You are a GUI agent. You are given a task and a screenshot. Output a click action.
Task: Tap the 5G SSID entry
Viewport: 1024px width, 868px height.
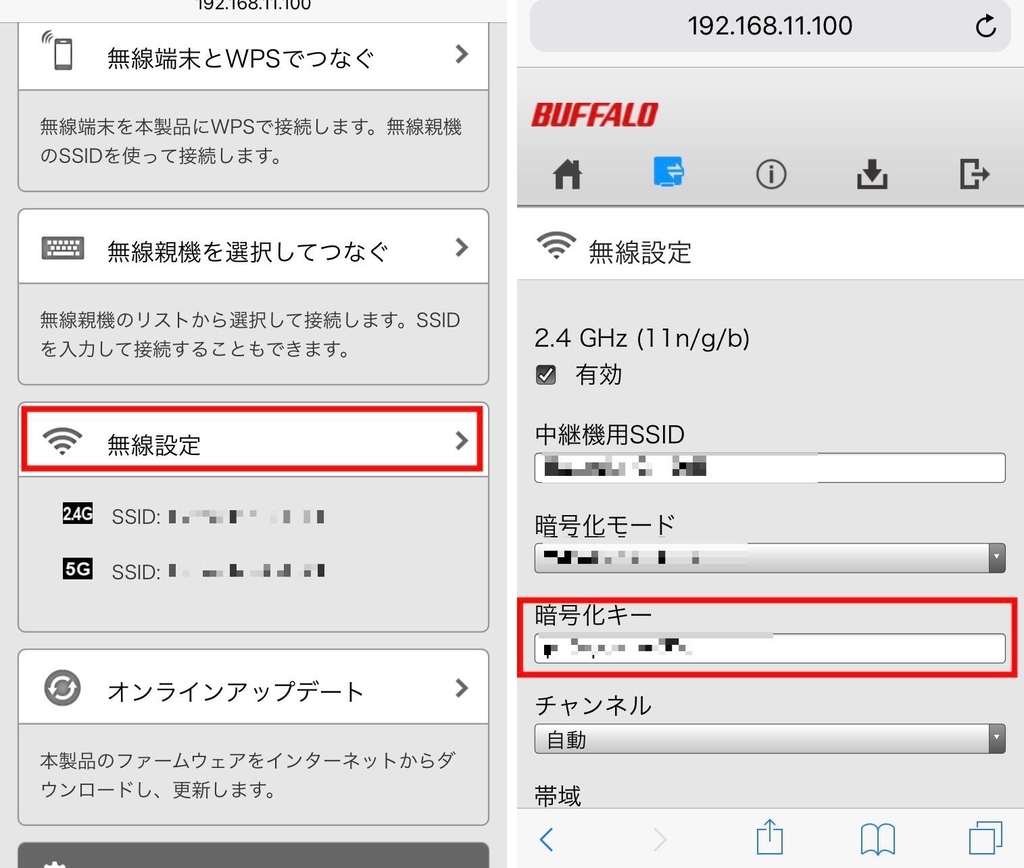point(218,572)
